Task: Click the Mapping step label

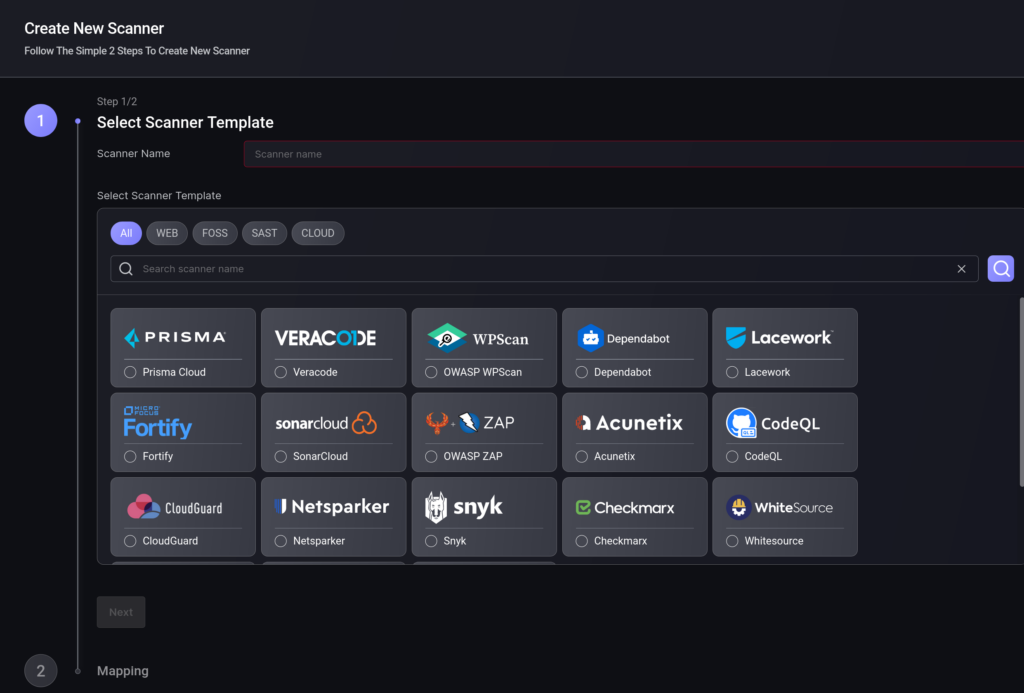Action: point(123,671)
